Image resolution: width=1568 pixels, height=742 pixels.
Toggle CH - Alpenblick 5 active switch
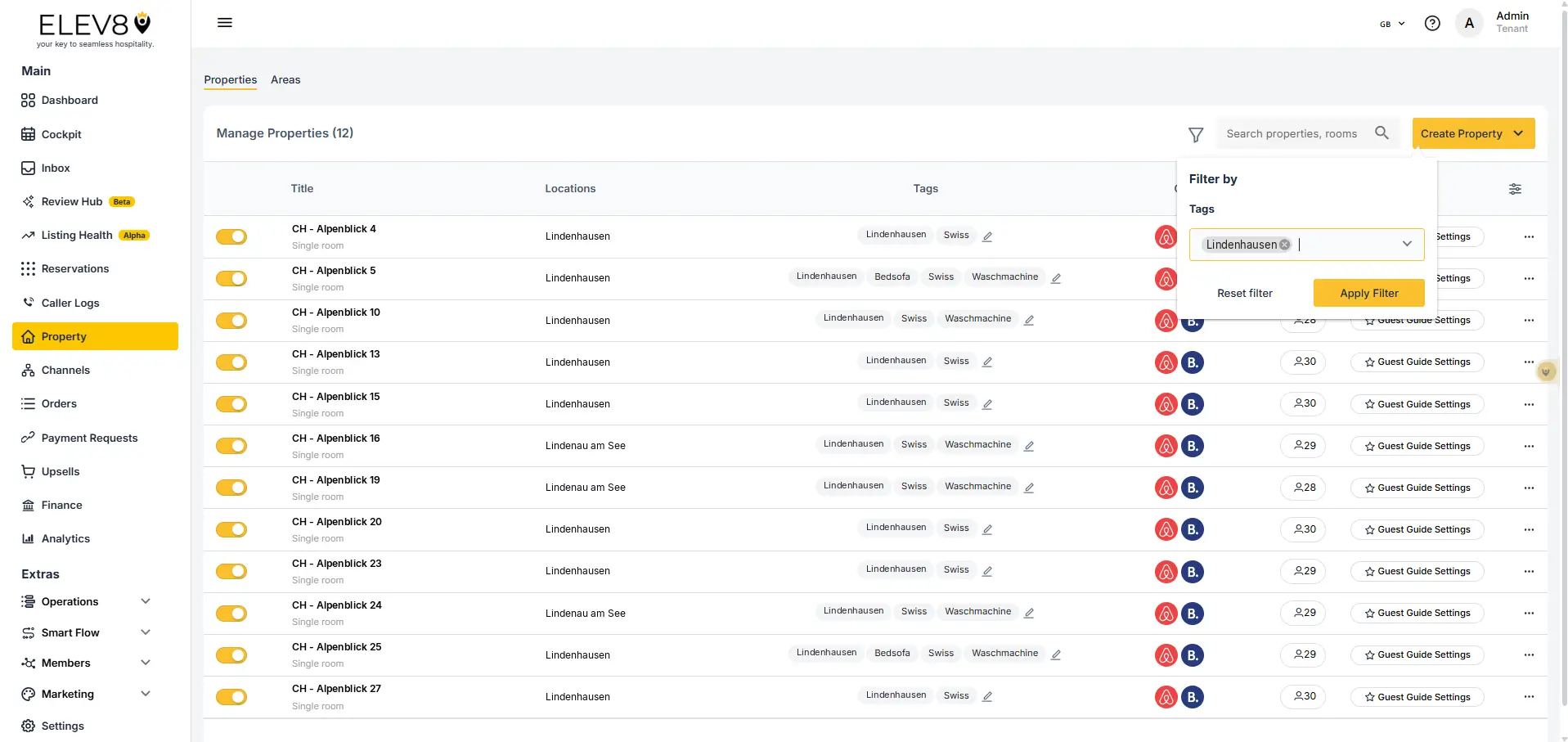[231, 278]
